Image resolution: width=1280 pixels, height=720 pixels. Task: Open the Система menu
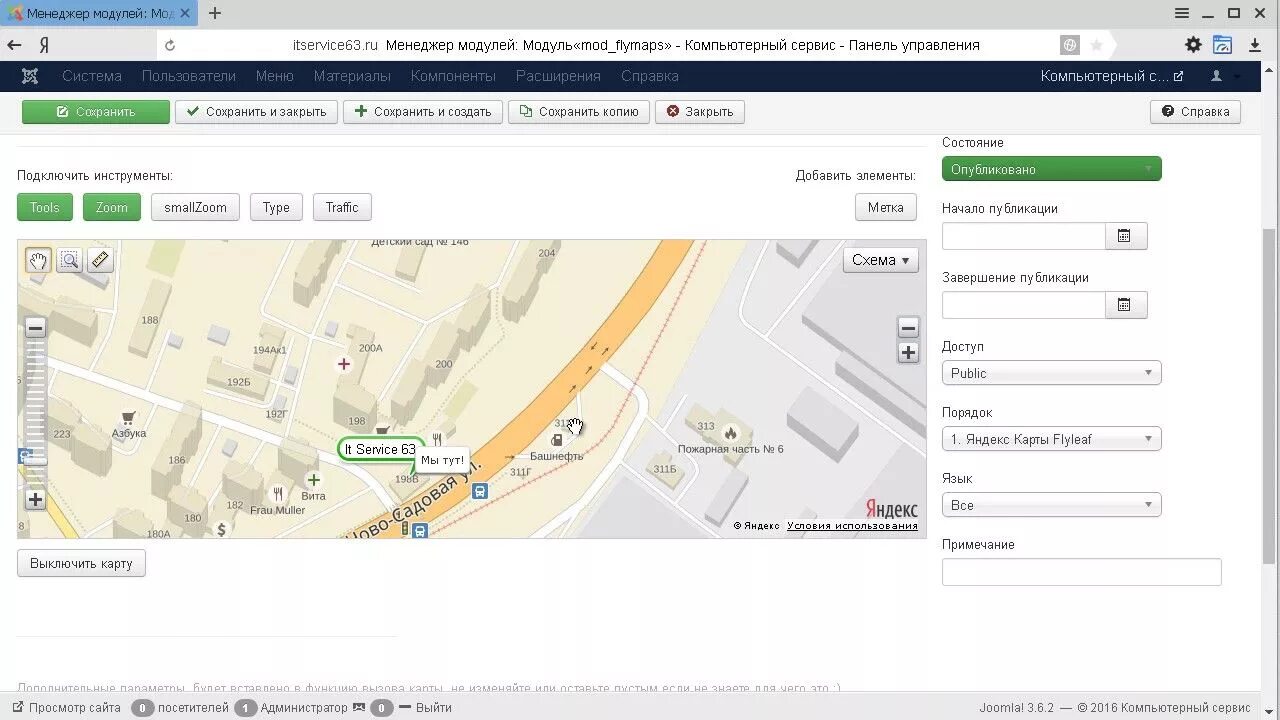coord(92,76)
